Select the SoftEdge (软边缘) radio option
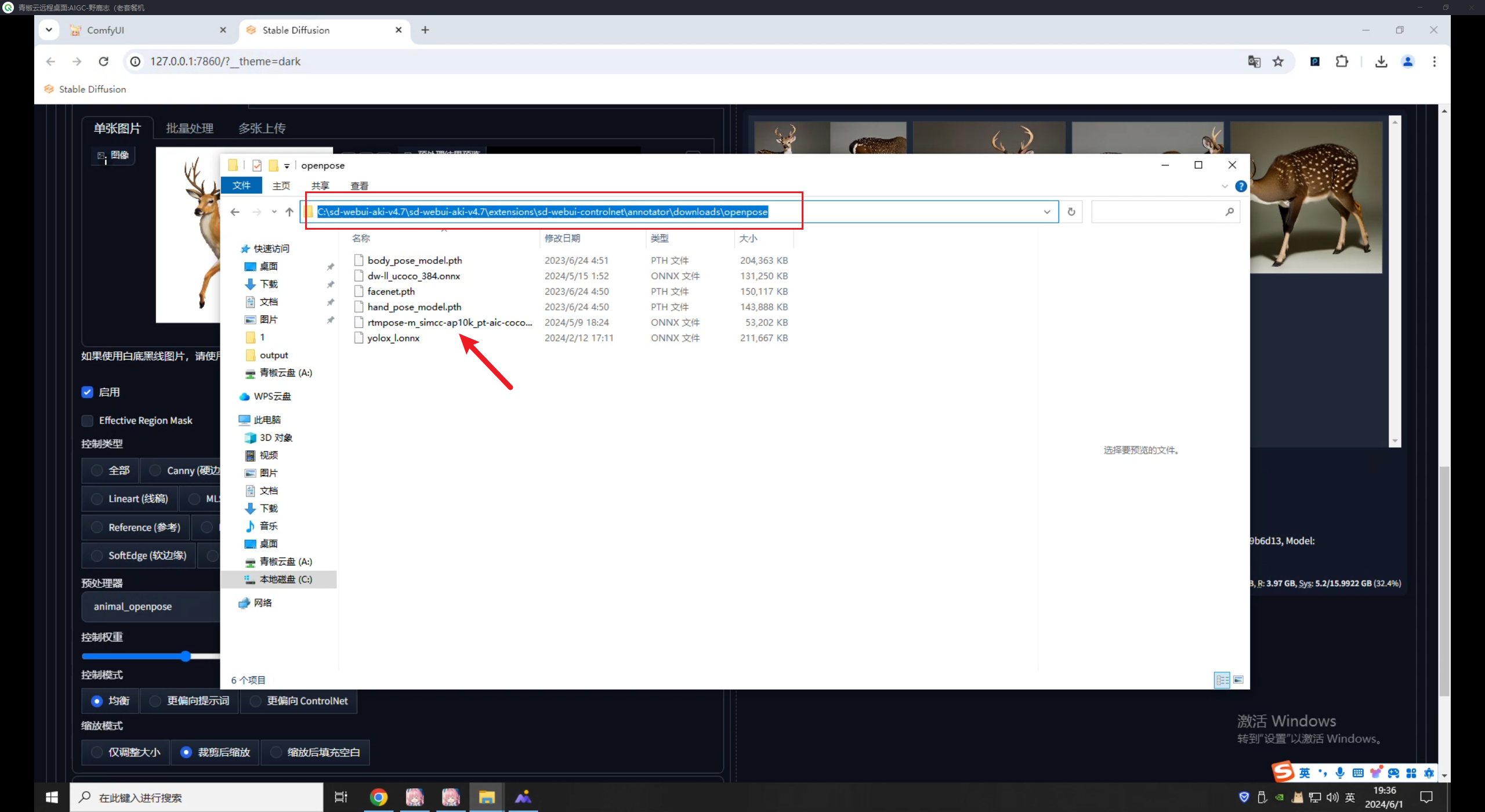This screenshot has height=812, width=1485. 97,556
